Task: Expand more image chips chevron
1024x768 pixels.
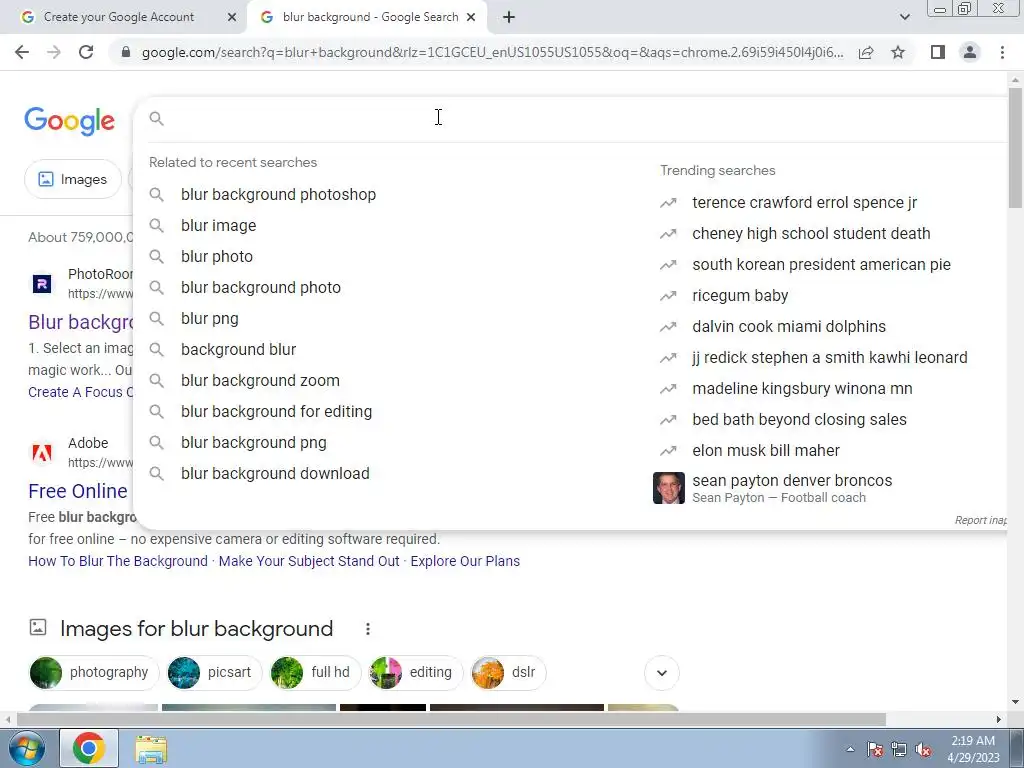Action: (662, 673)
